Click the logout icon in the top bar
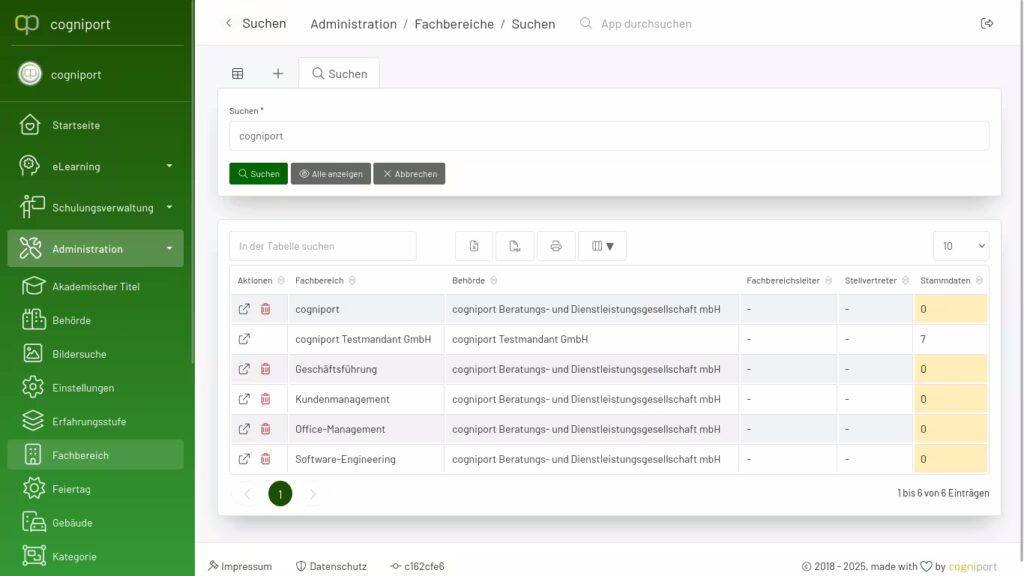Screen dimensions: 1024x576 pyautogui.click(x=987, y=24)
